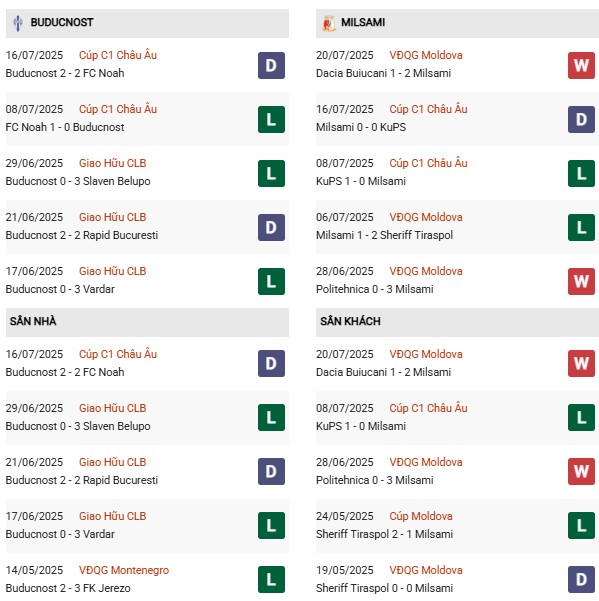Screen dimensions: 599x601
Task: Select the SÂN KHÁCH section header
Action: click(x=457, y=322)
